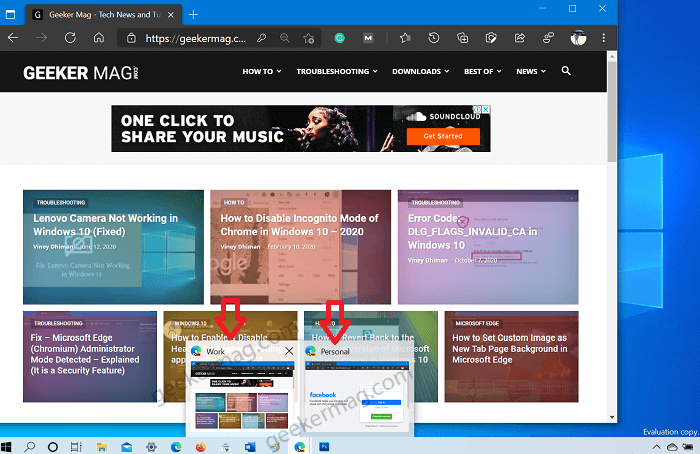Screen dimensions: 700x454
Task: Click the GEEKER MAG site logo
Action: [x=81, y=73]
